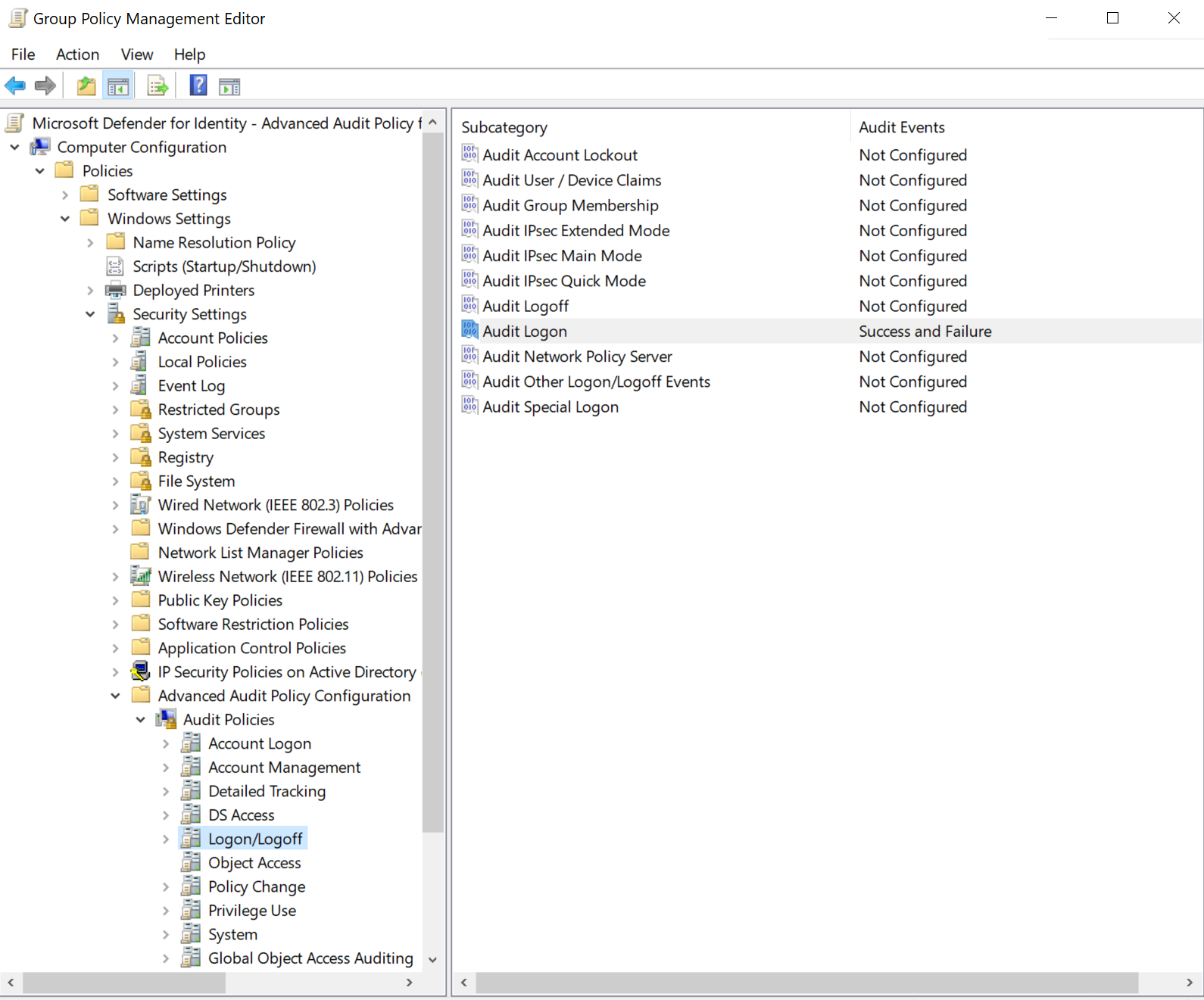
Task: Click the Audit Policies node icon
Action: [x=166, y=719]
